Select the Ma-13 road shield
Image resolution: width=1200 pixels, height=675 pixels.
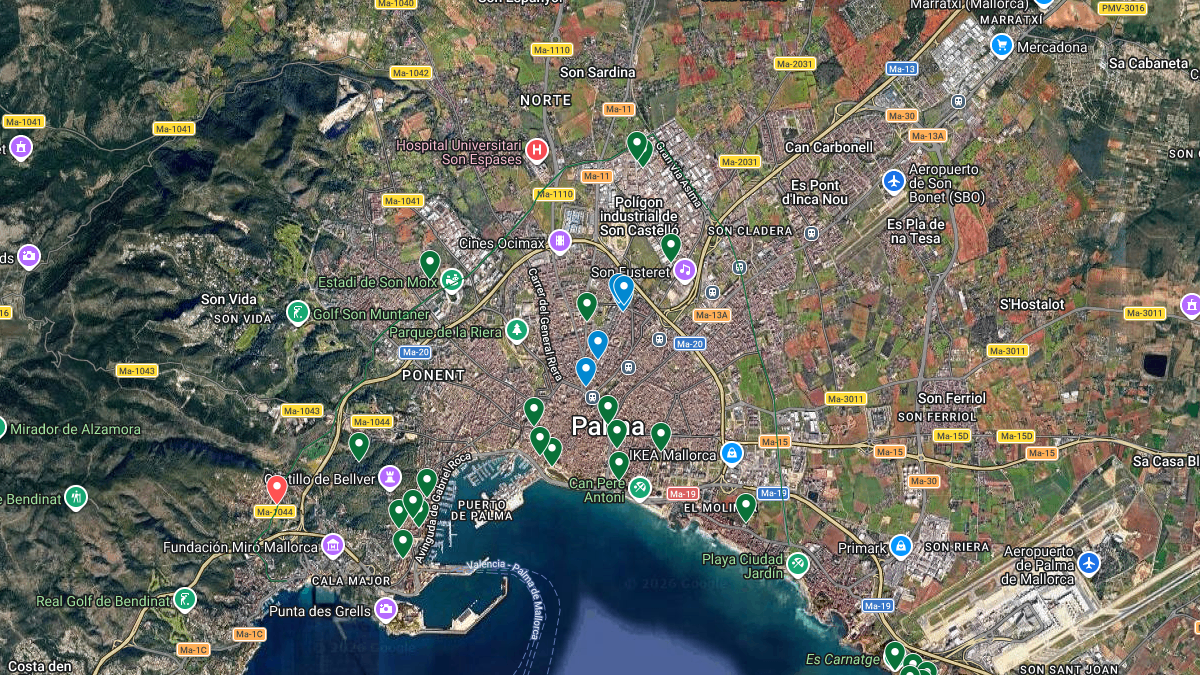[x=902, y=69]
